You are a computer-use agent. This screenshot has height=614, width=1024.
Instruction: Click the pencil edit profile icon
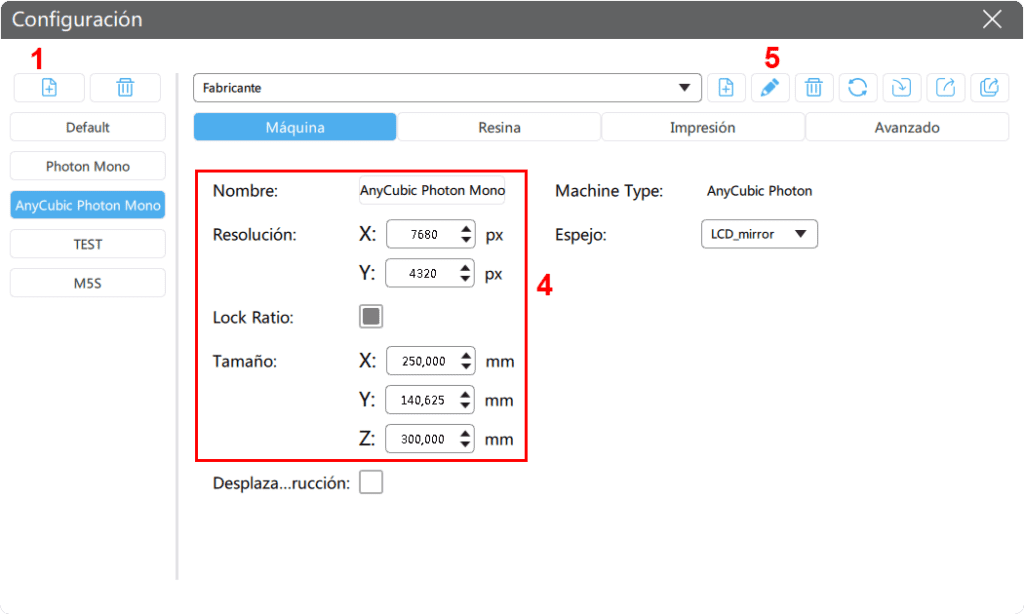769,88
